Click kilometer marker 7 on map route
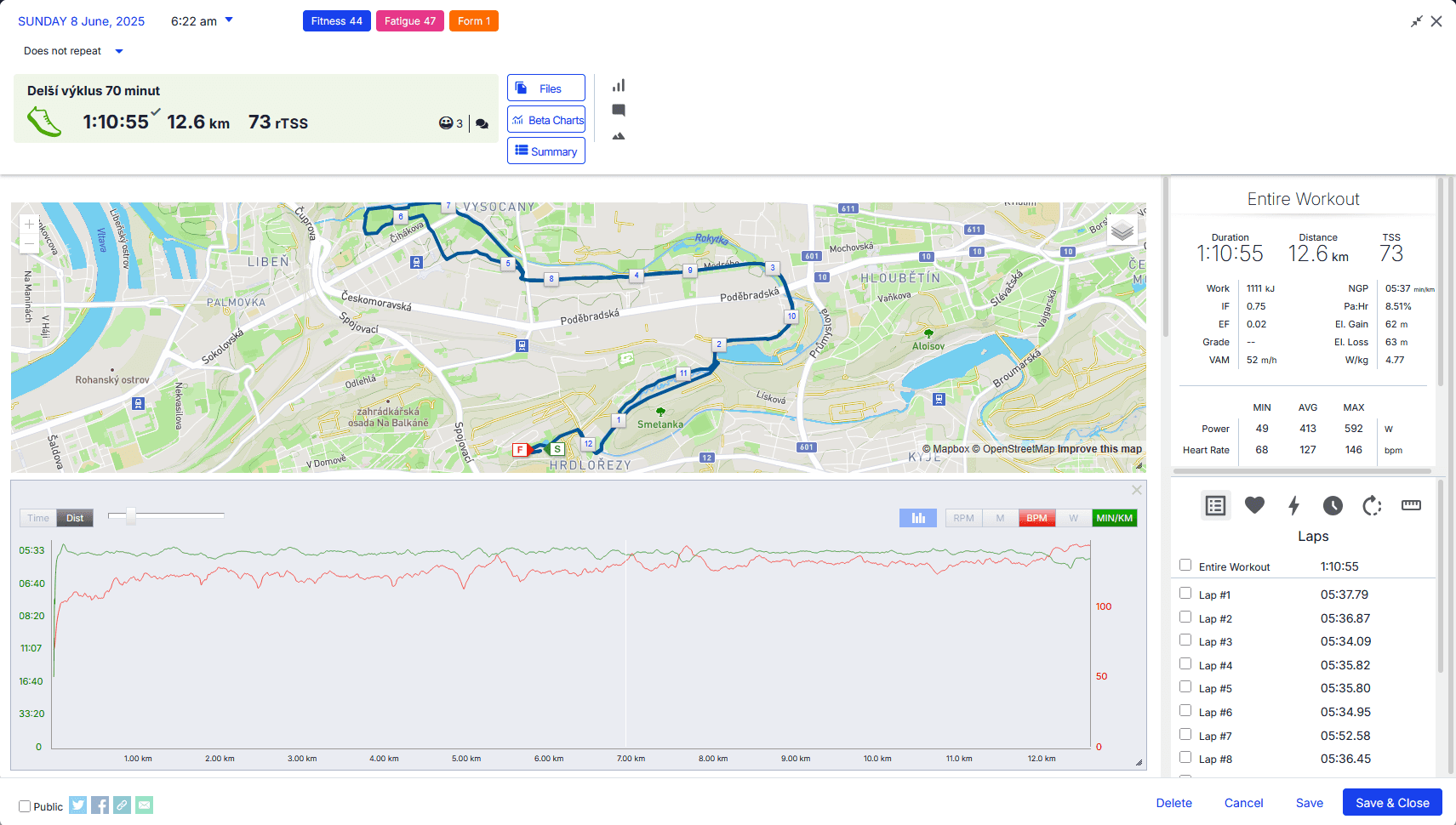 click(x=448, y=207)
